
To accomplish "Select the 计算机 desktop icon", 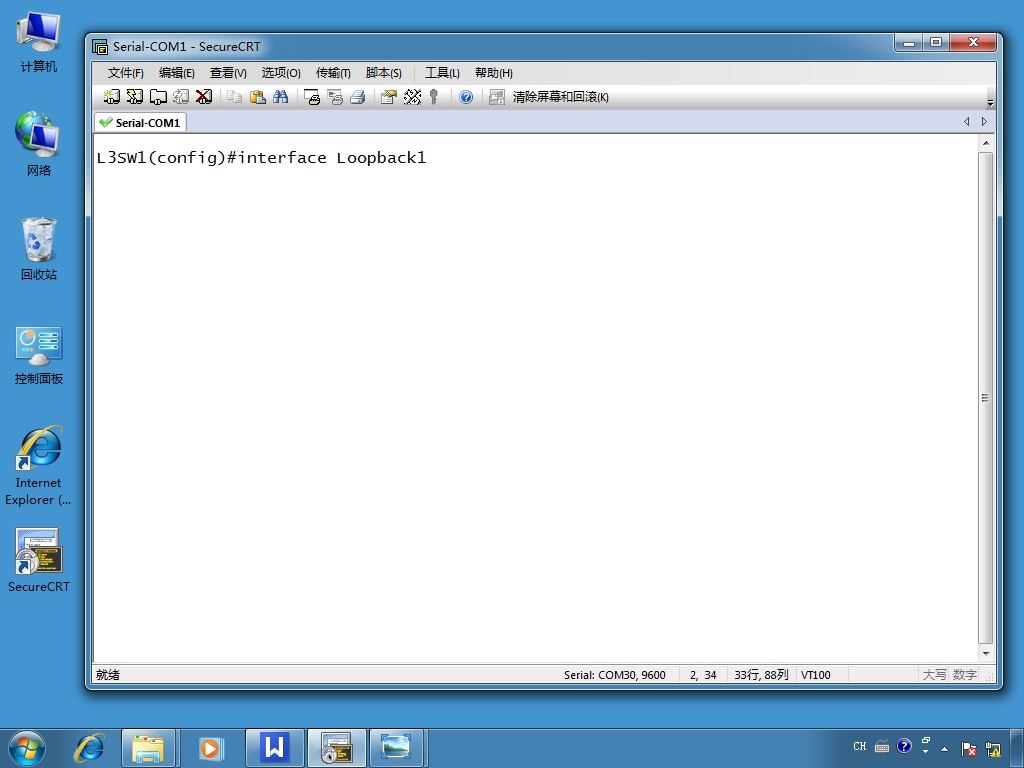I will coord(39,43).
